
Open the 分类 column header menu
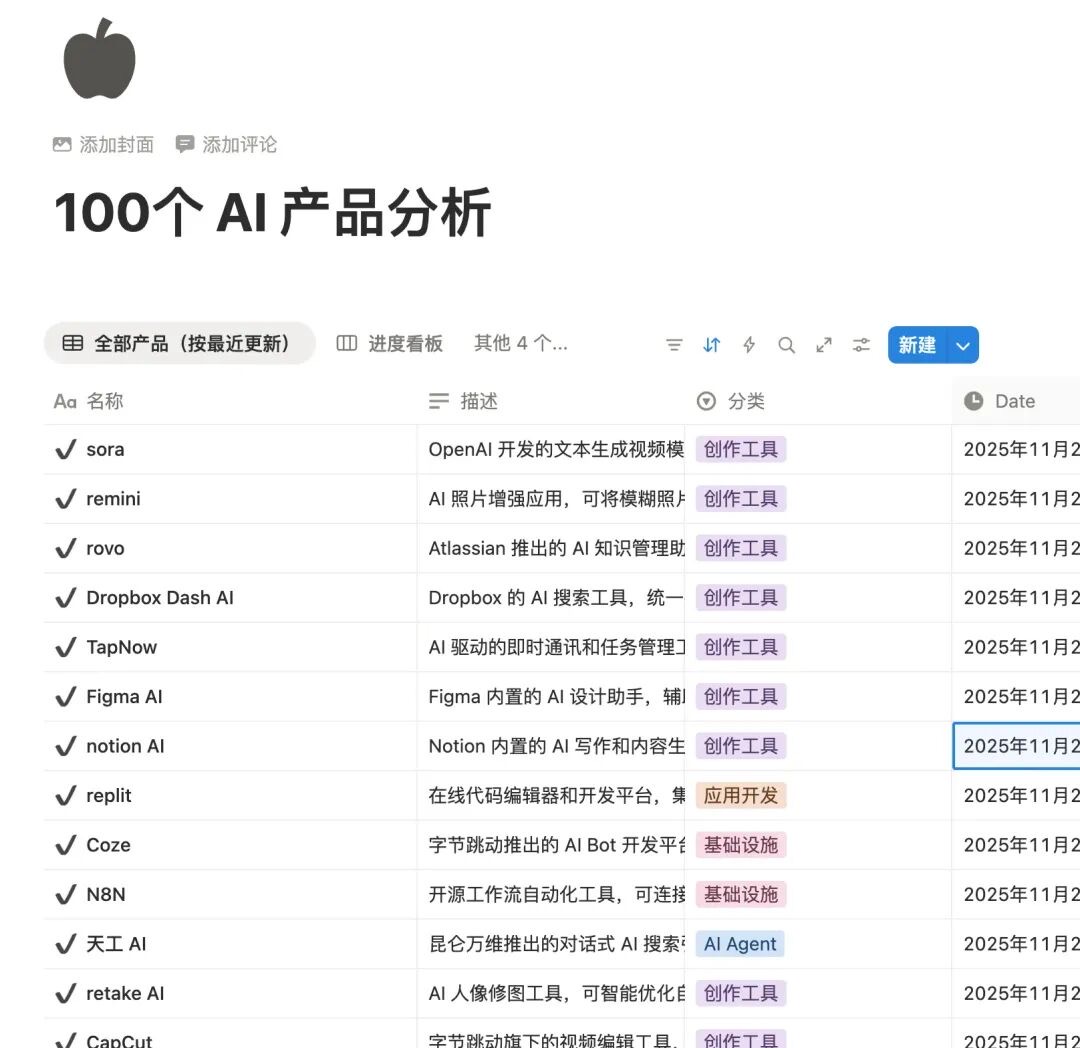[x=745, y=401]
